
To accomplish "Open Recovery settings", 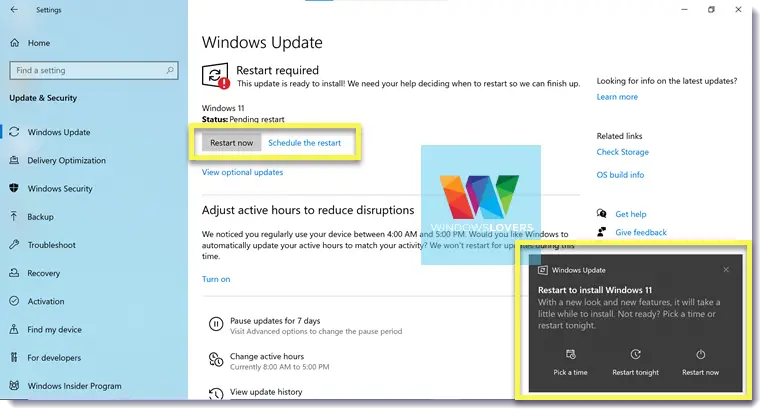I will point(44,273).
